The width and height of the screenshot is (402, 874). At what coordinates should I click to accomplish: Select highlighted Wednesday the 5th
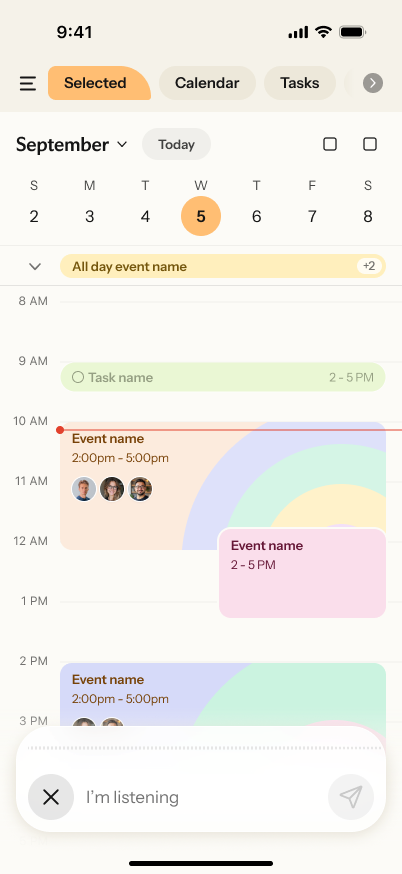point(201,216)
